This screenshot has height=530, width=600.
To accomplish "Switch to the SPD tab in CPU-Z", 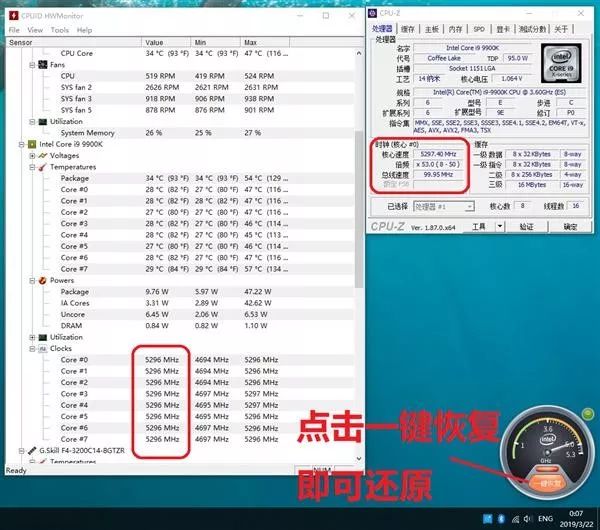I will coord(479,29).
